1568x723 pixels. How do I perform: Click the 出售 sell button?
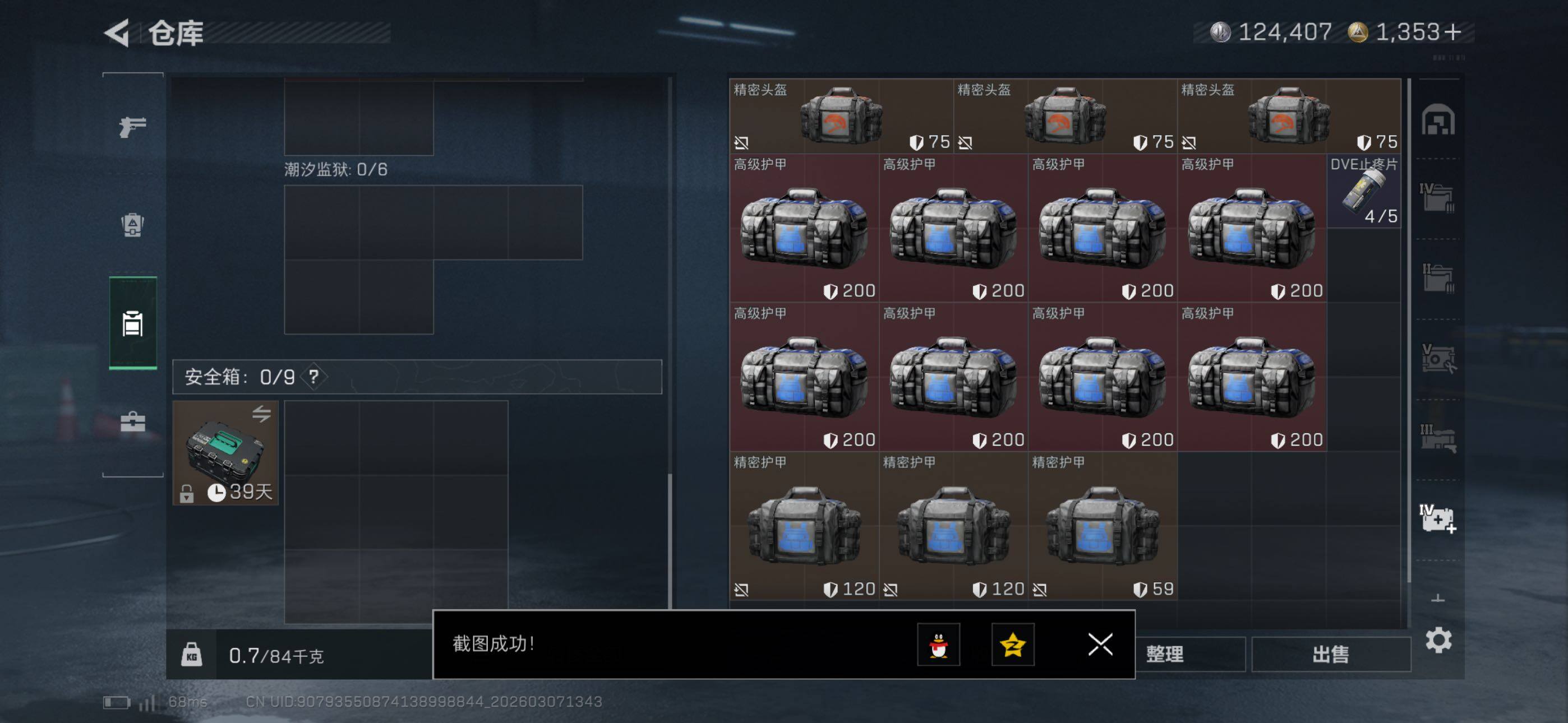tap(1331, 654)
